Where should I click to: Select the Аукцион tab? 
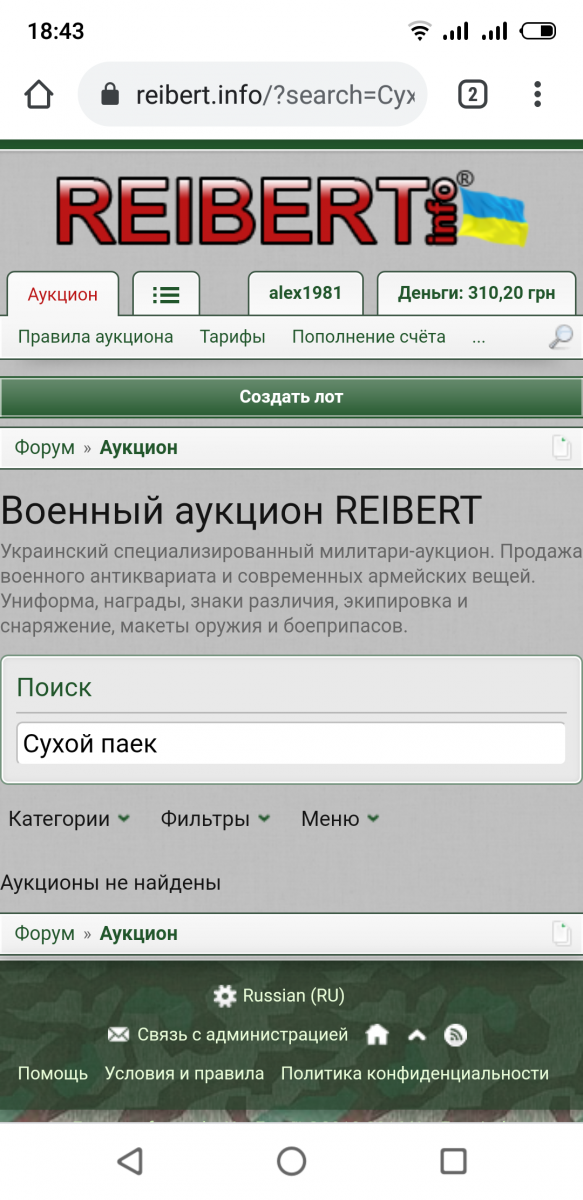click(63, 294)
